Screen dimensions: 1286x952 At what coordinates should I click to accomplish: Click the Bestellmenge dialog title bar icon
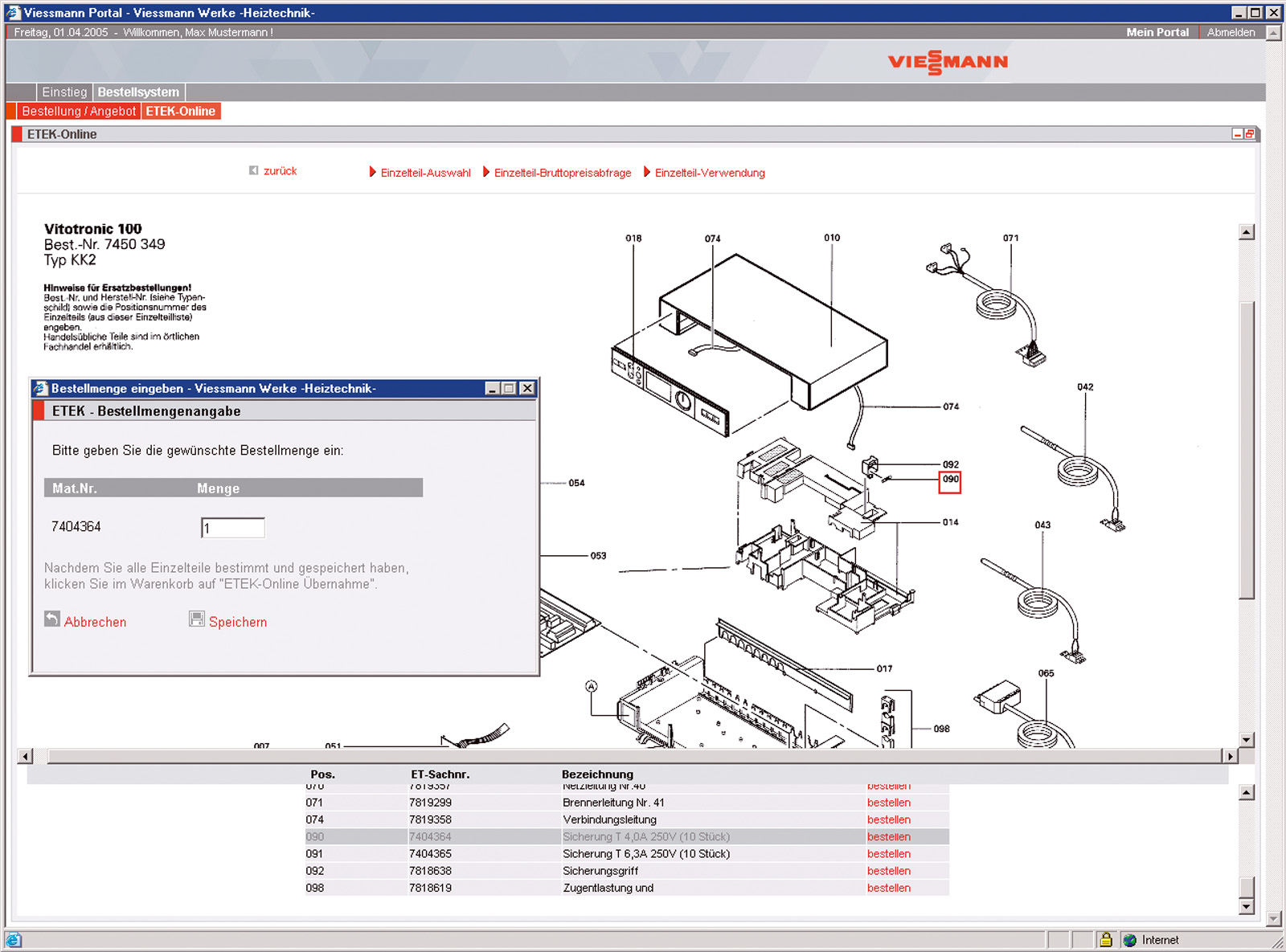pyautogui.click(x=41, y=389)
